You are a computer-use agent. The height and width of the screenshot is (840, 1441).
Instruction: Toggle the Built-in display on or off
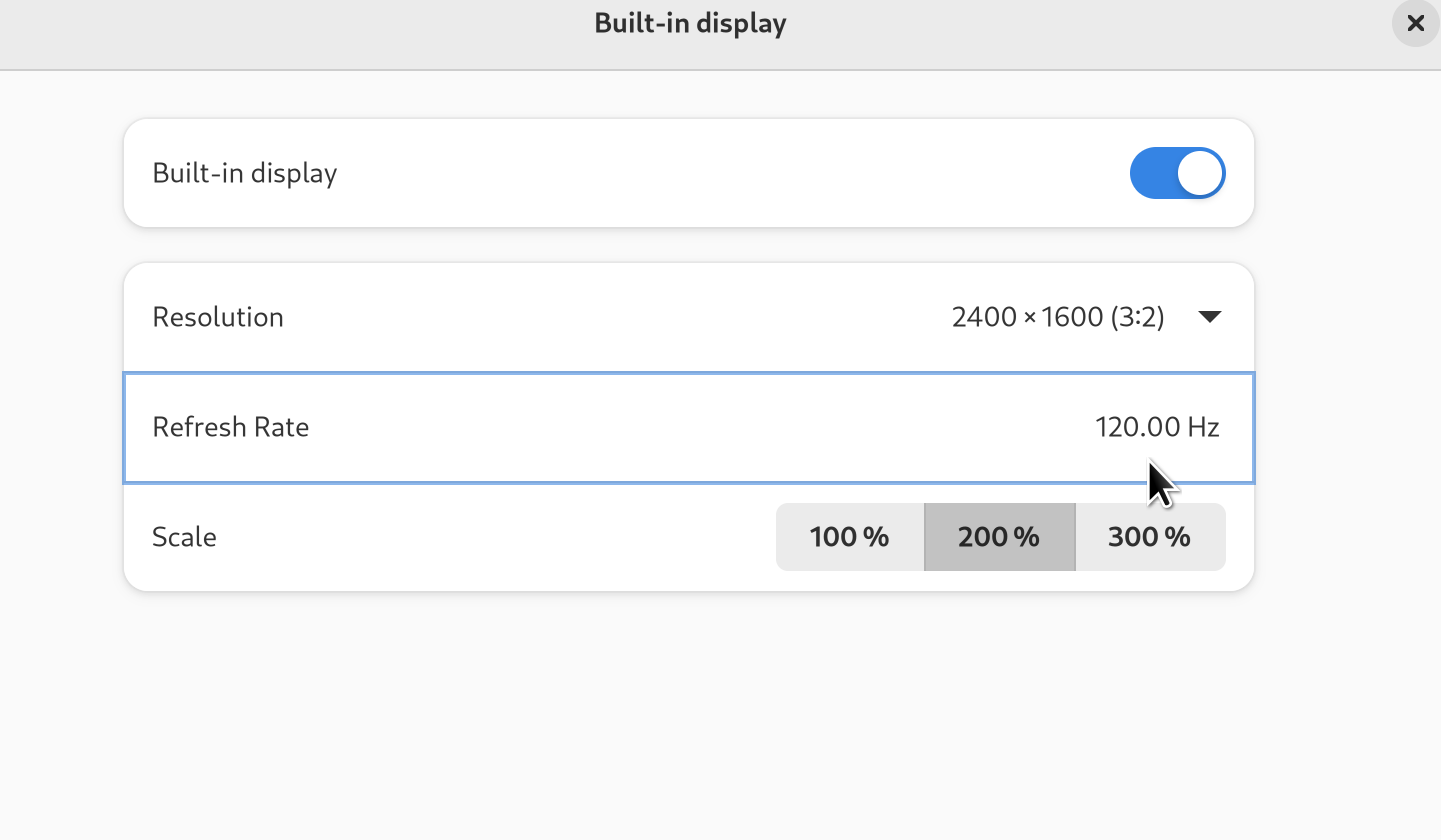point(1177,173)
